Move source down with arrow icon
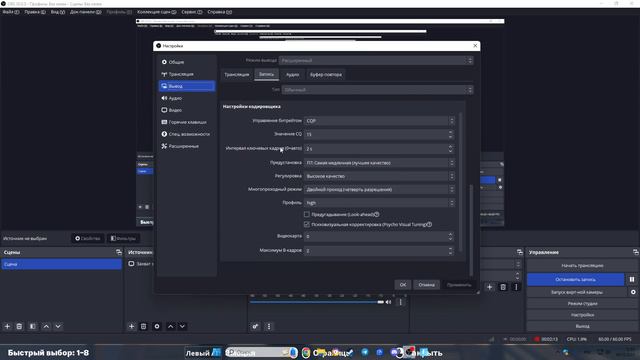This screenshot has height=360, width=640. 182,327
